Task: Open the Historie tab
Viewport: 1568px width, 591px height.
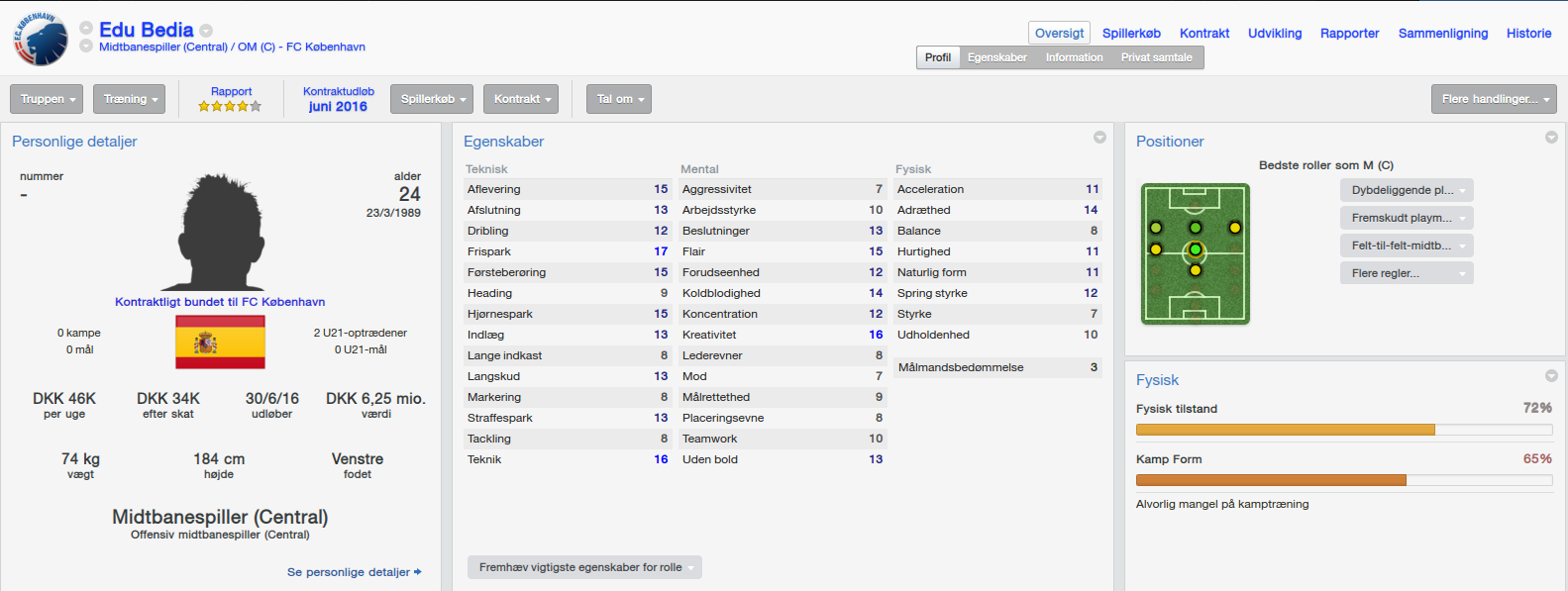Action: pyautogui.click(x=1528, y=34)
